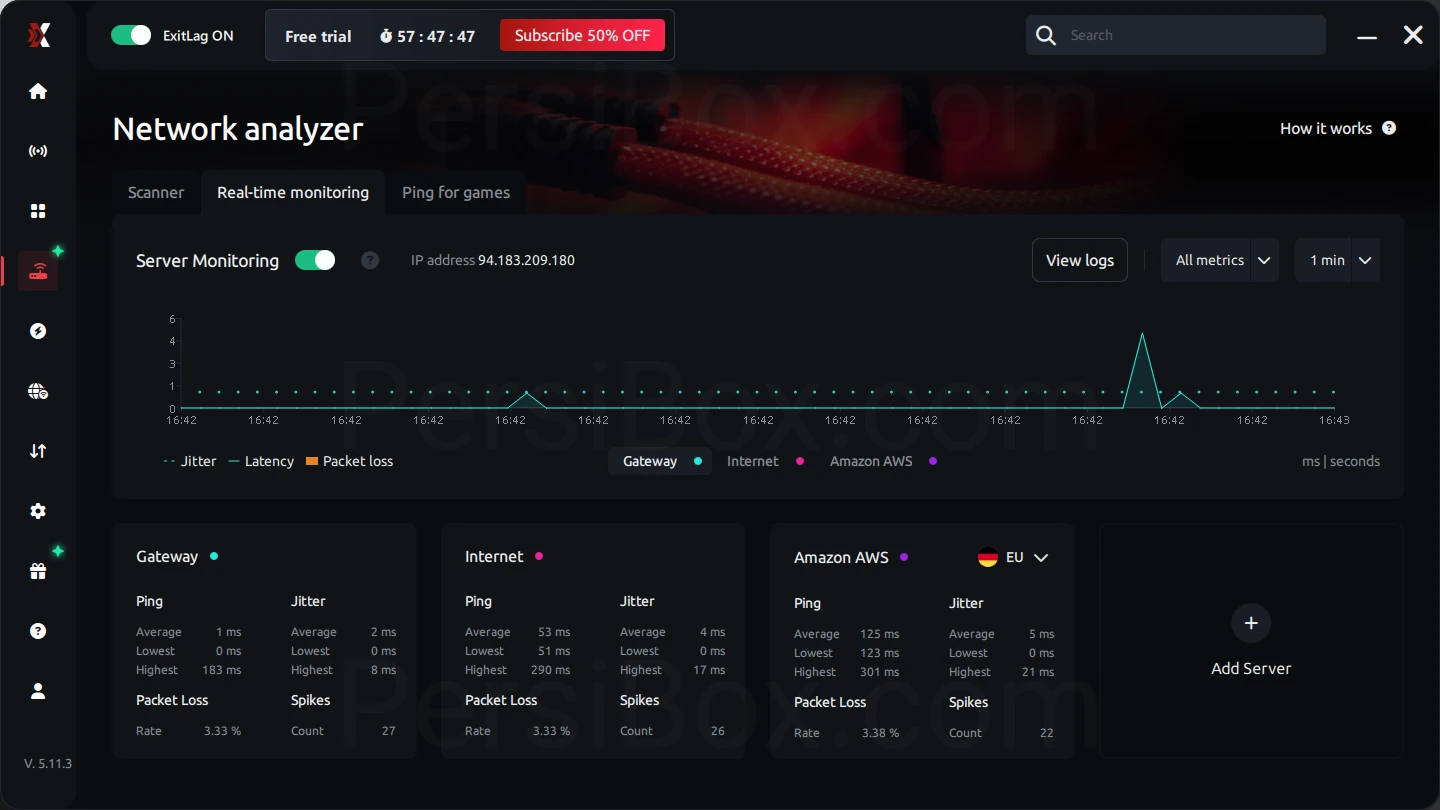Viewport: 1440px width, 810px height.
Task: Select the Network analyzer router icon
Action: 38,271
